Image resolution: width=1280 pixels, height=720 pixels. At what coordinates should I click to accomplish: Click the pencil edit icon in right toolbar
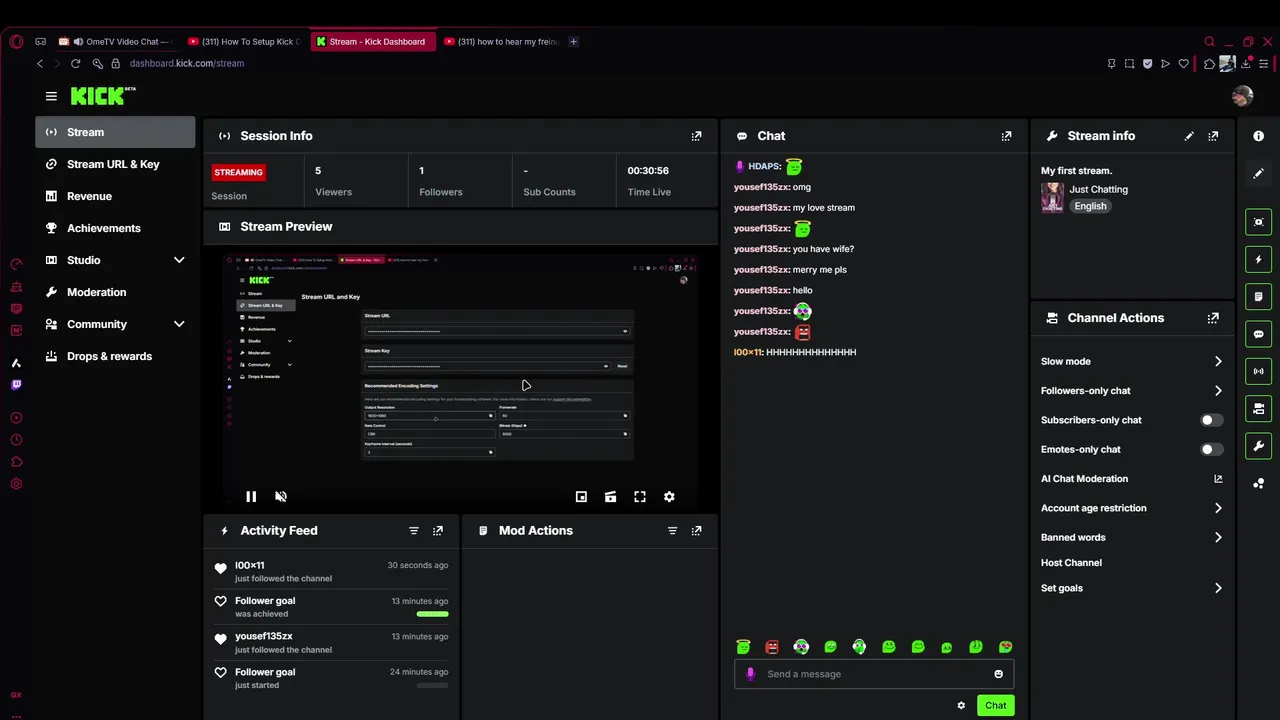coord(1259,173)
